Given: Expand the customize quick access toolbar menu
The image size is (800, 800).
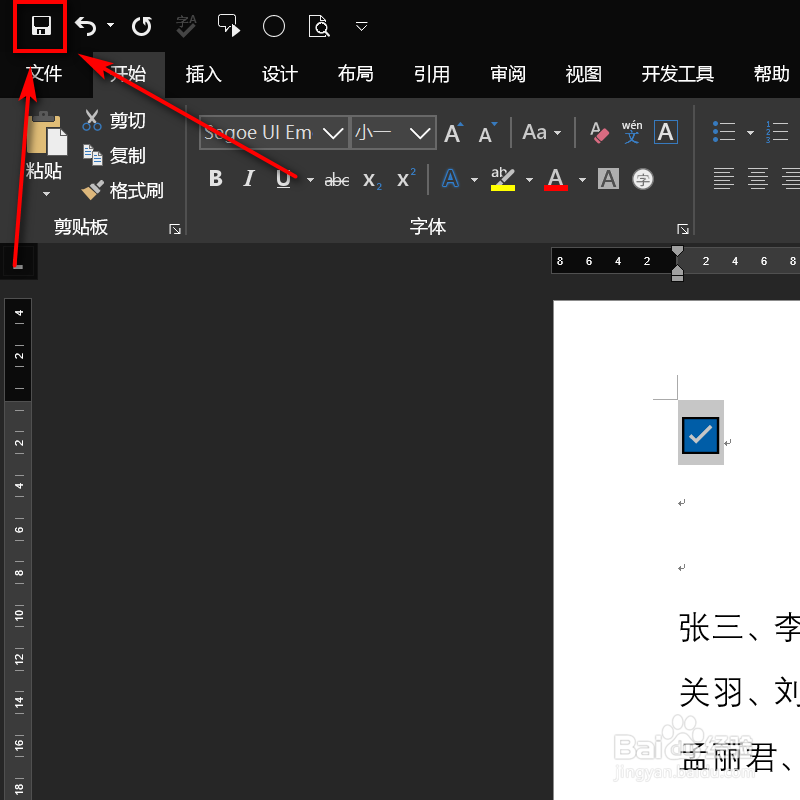Looking at the screenshot, I should (361, 26).
